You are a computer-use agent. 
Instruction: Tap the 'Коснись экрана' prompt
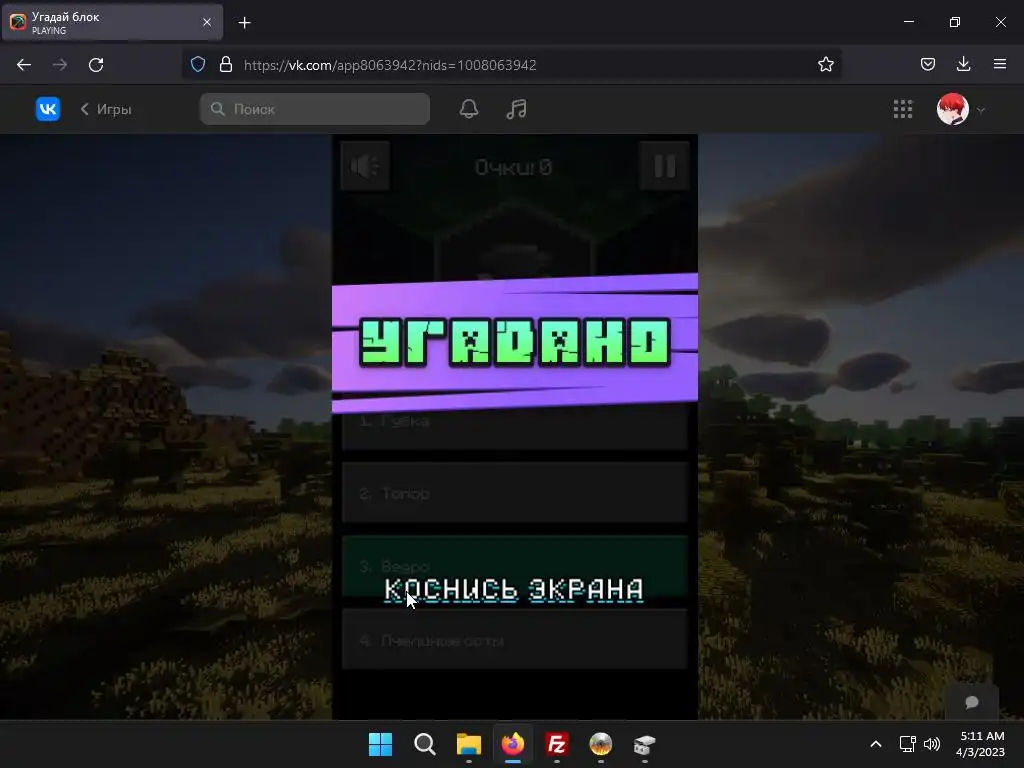tap(514, 589)
